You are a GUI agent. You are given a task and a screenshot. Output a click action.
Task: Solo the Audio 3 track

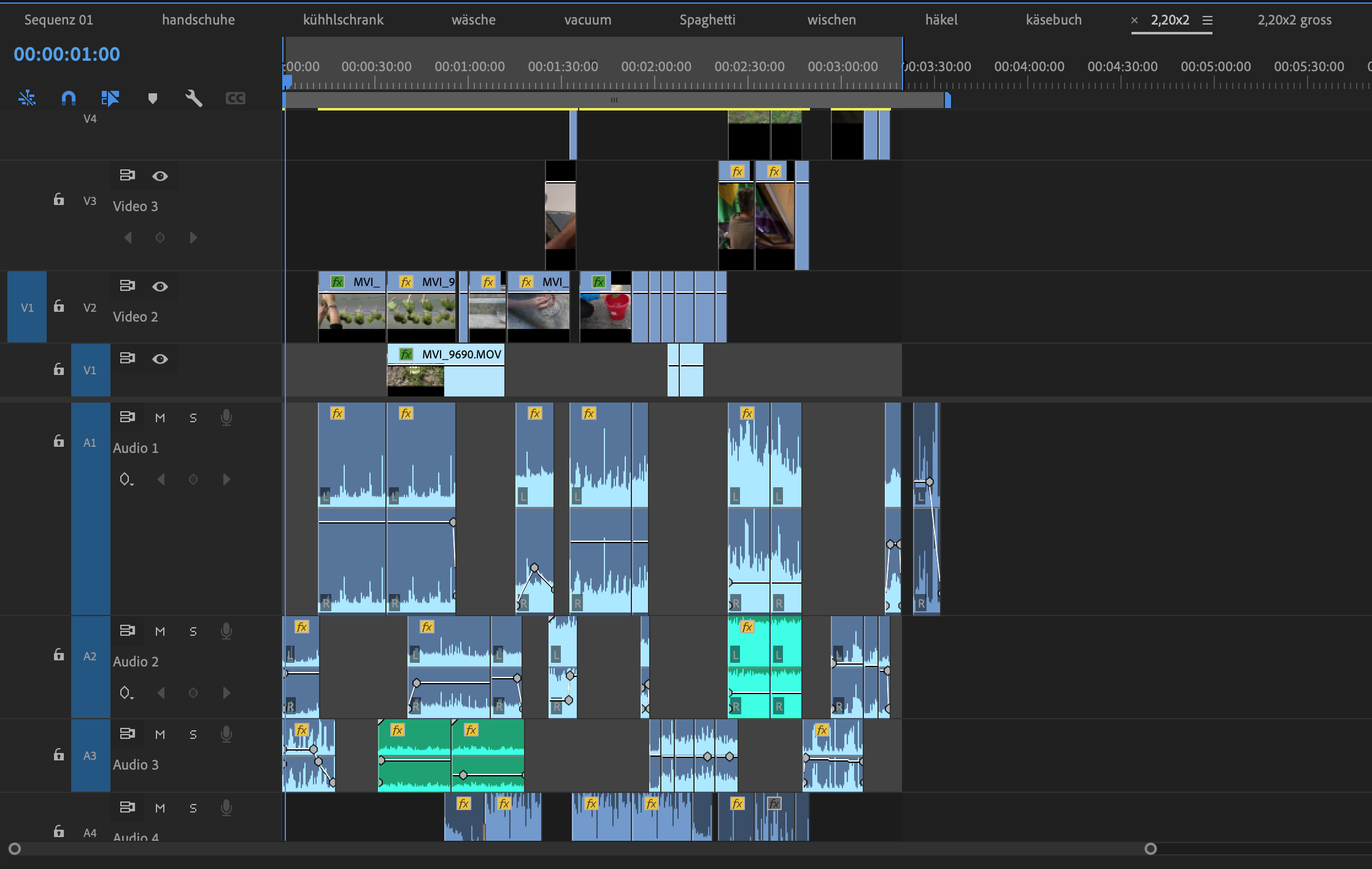point(193,735)
